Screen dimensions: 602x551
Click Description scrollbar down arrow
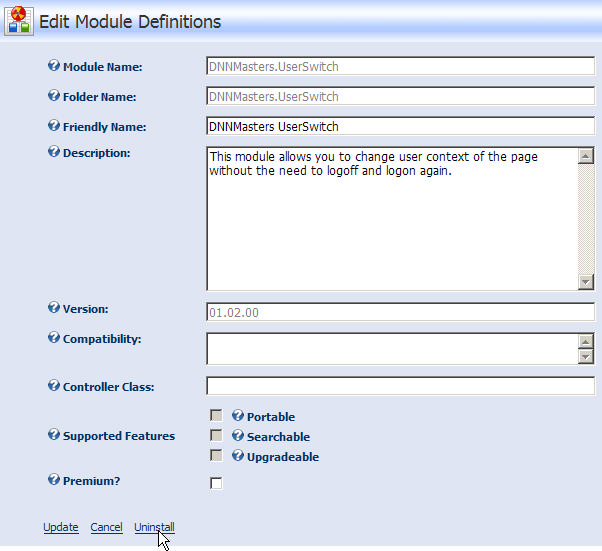point(586,282)
